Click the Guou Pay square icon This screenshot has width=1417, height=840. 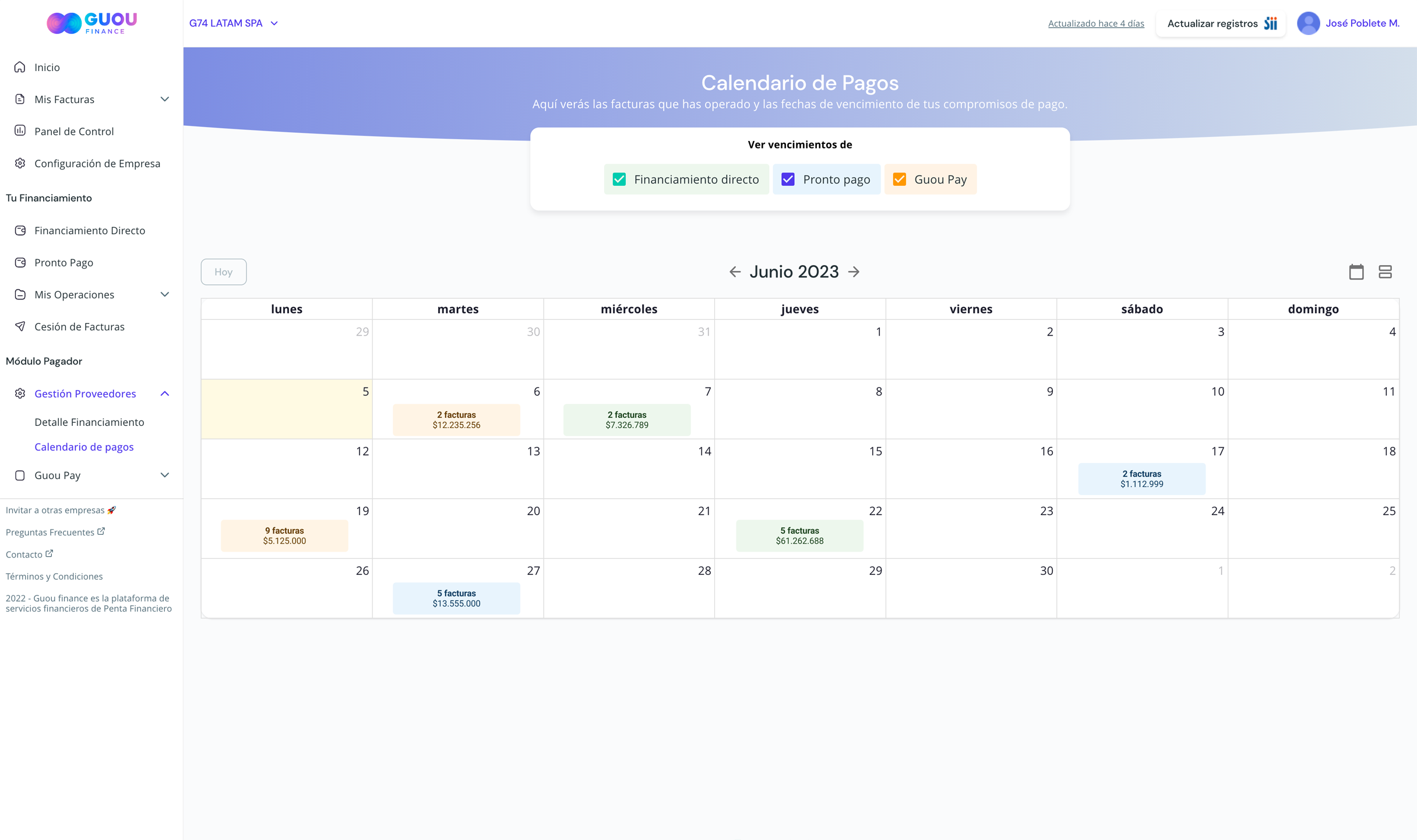click(20, 475)
